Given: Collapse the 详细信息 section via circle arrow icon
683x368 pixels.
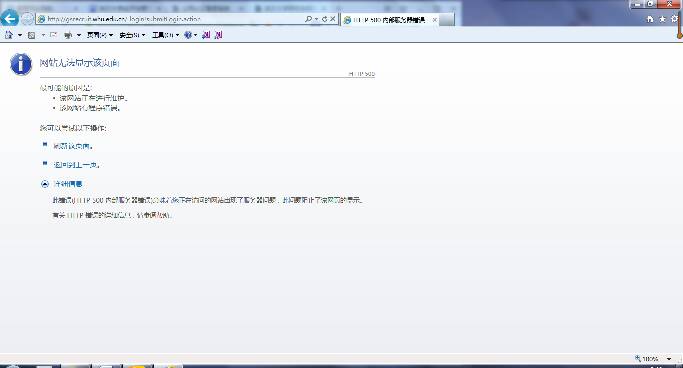Looking at the screenshot, I should tap(45, 184).
